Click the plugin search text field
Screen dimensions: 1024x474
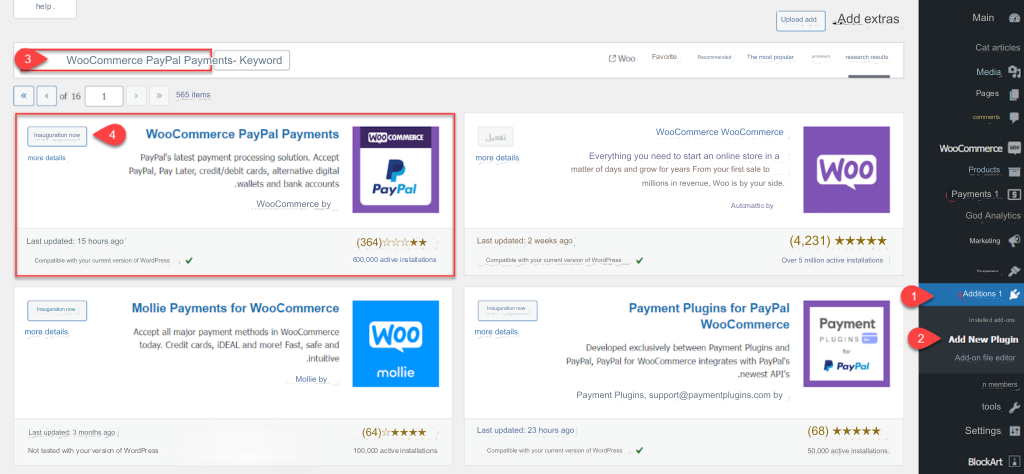click(114, 60)
